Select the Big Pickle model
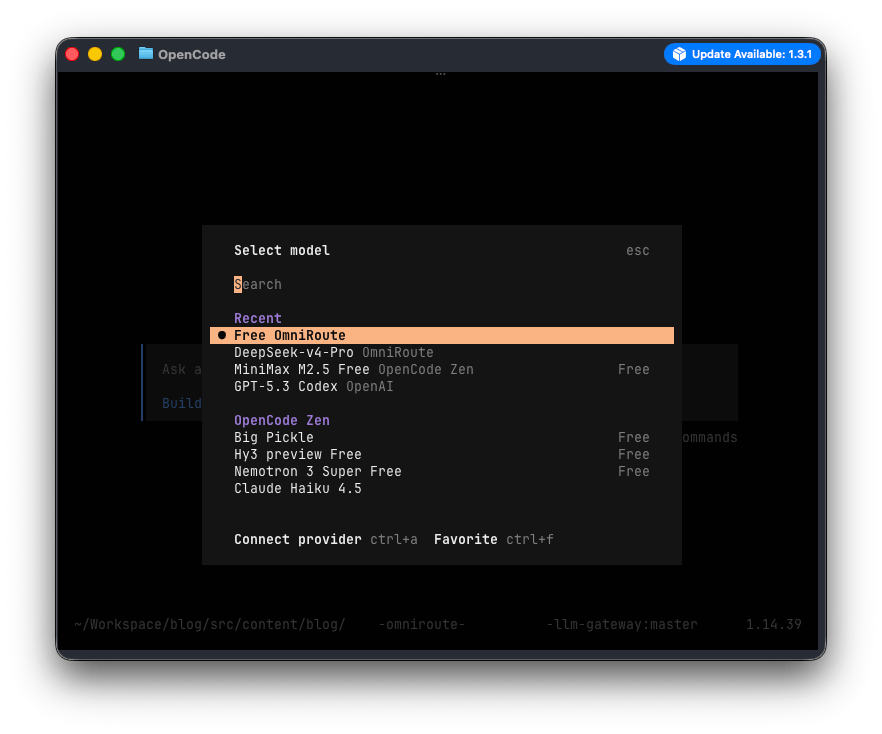Viewport: 882px width, 734px height. [442, 438]
